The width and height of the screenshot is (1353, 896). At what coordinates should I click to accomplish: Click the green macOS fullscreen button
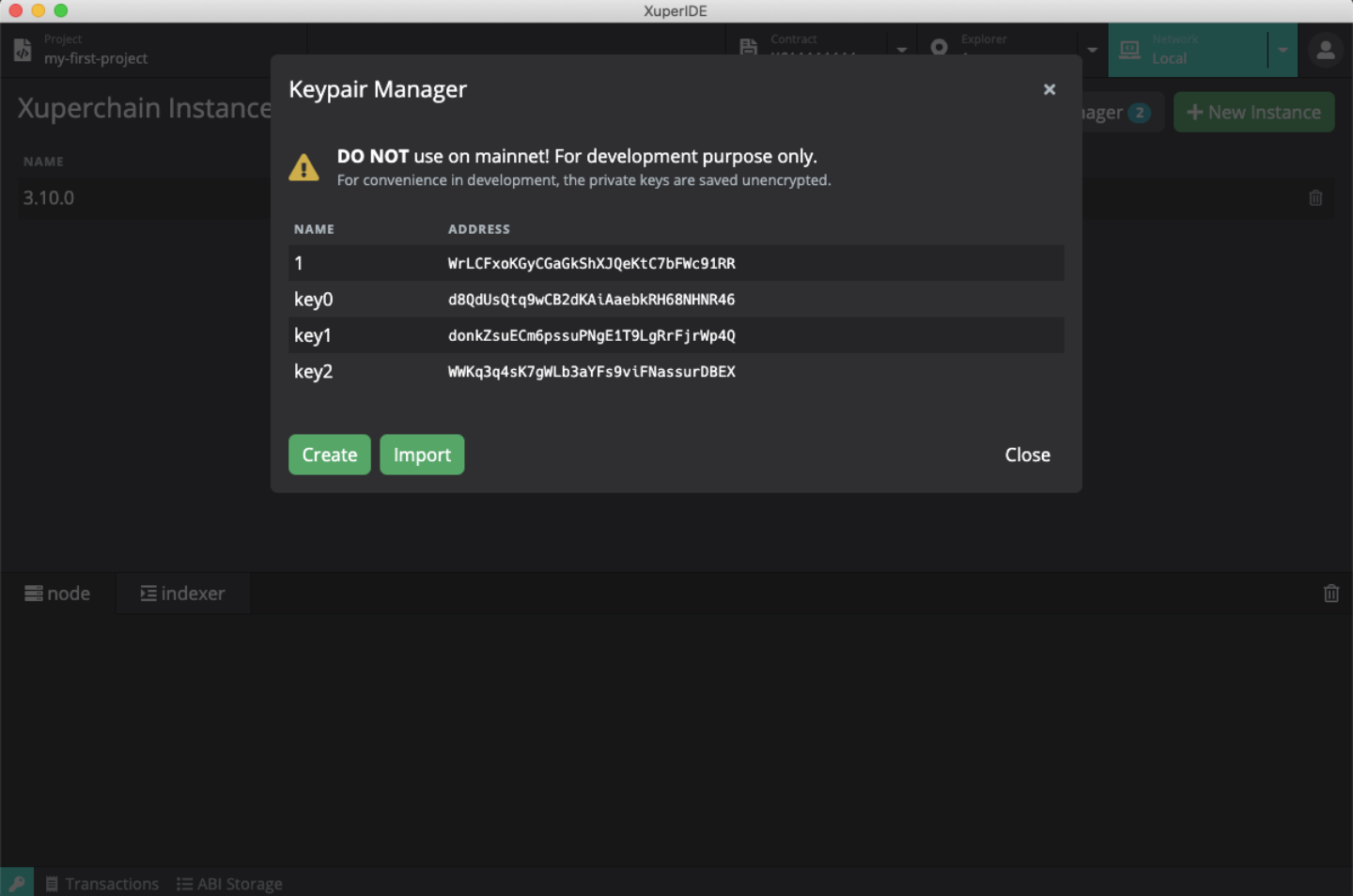[61, 10]
